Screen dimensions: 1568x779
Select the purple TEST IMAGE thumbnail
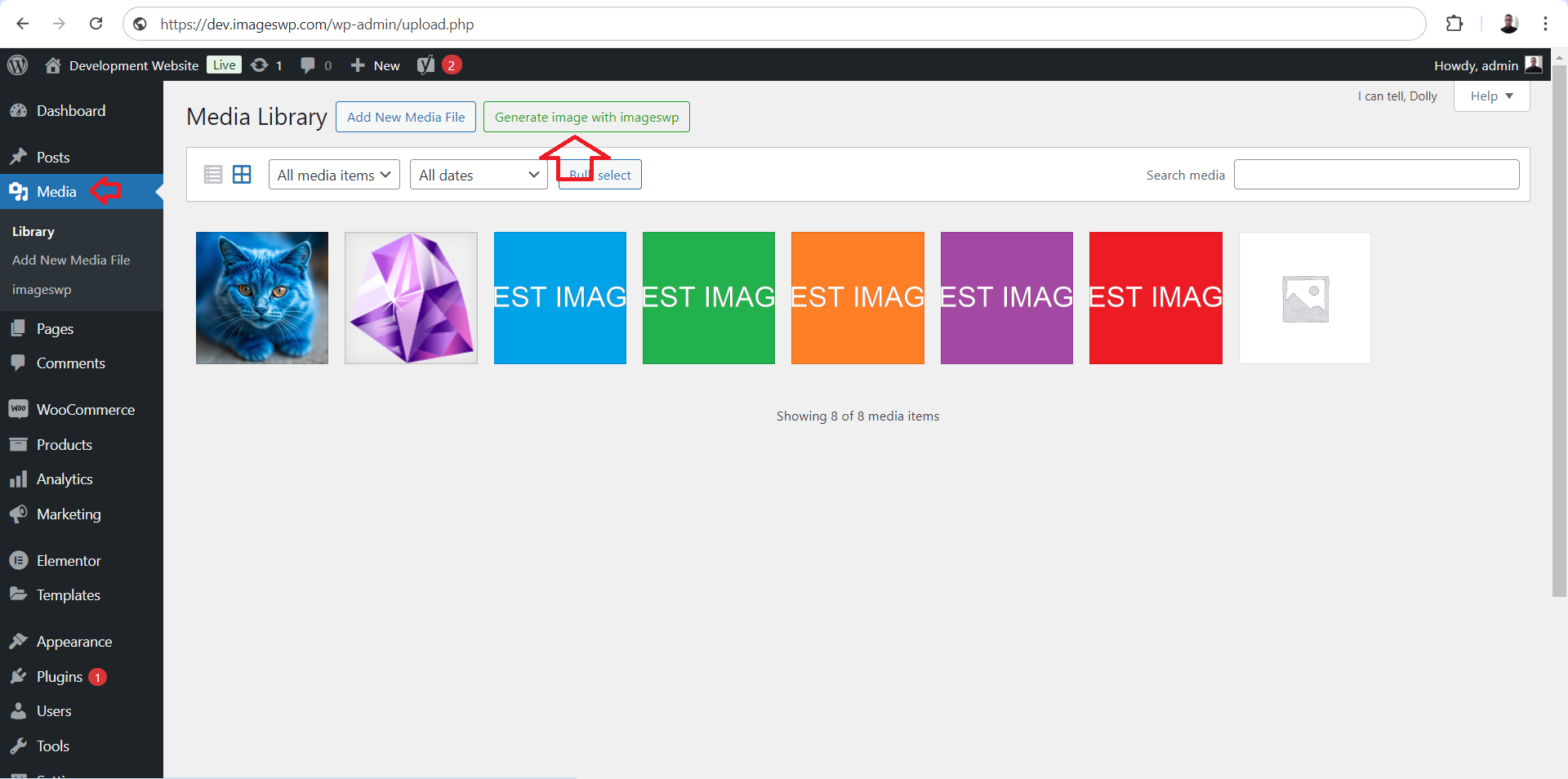point(1007,298)
